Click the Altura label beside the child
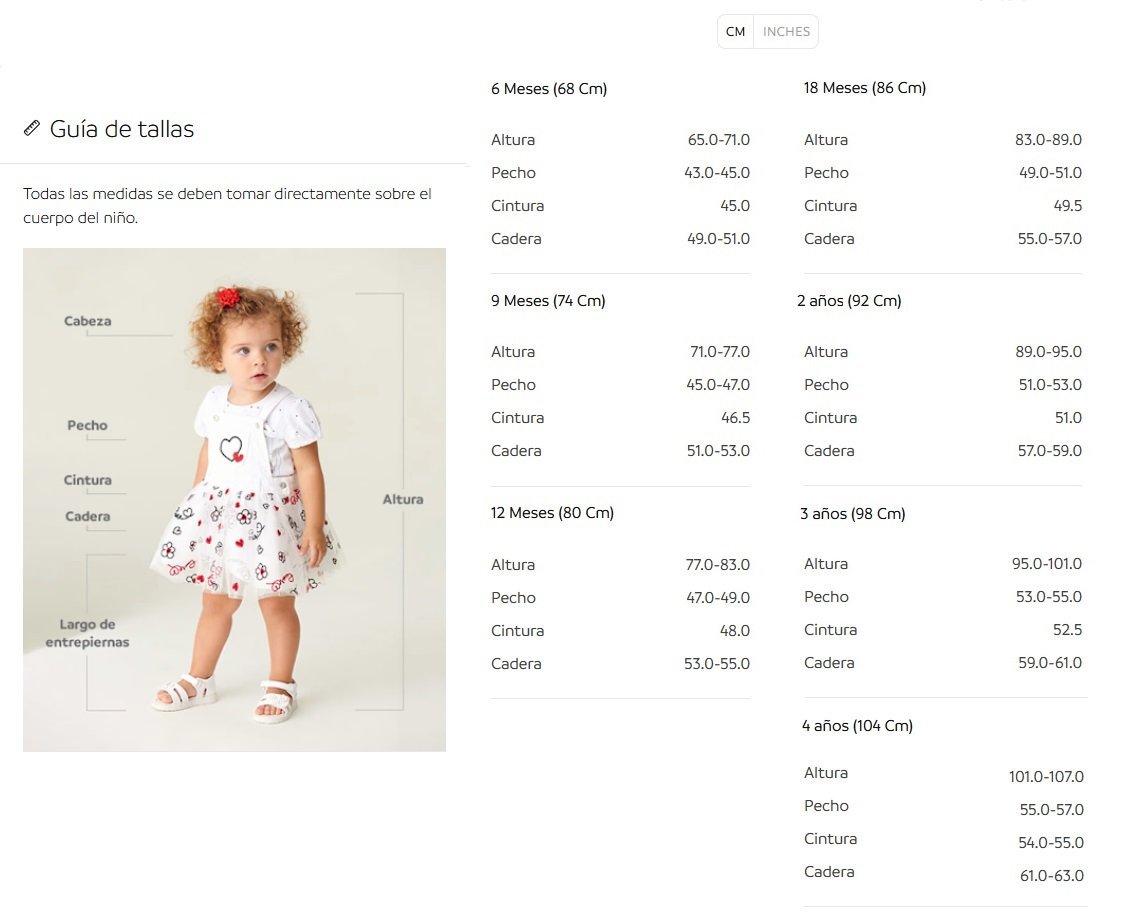The image size is (1122, 919). [403, 499]
